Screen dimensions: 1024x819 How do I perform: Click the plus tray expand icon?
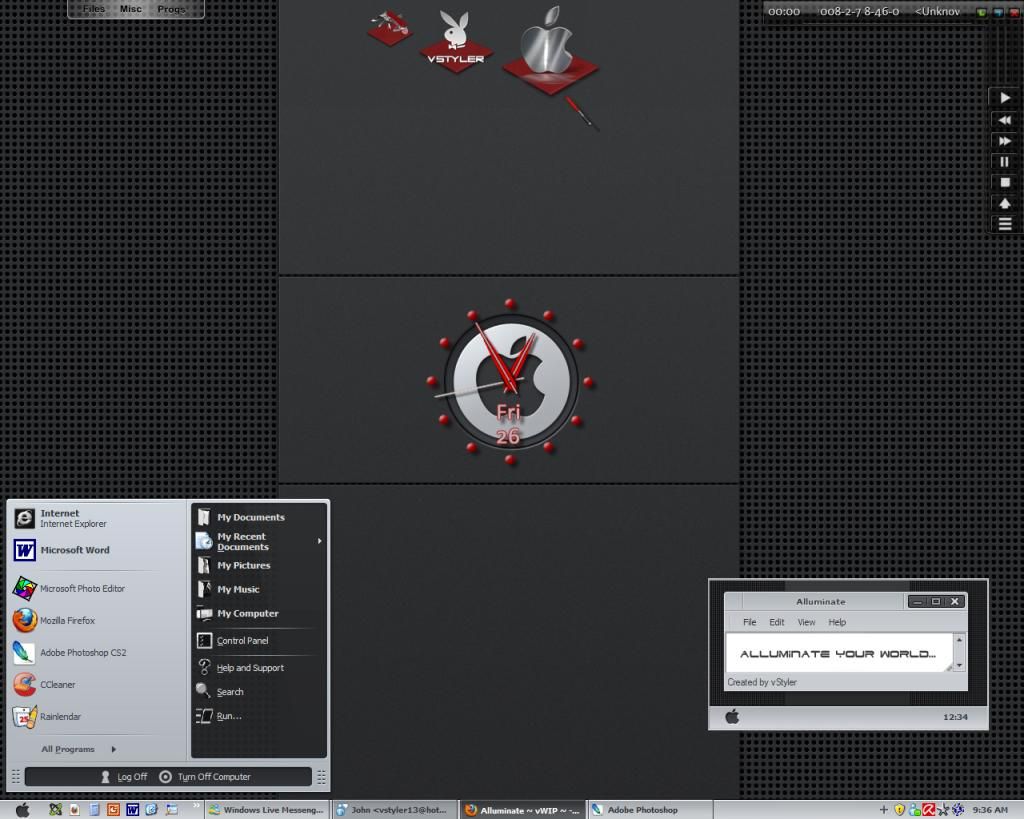884,810
